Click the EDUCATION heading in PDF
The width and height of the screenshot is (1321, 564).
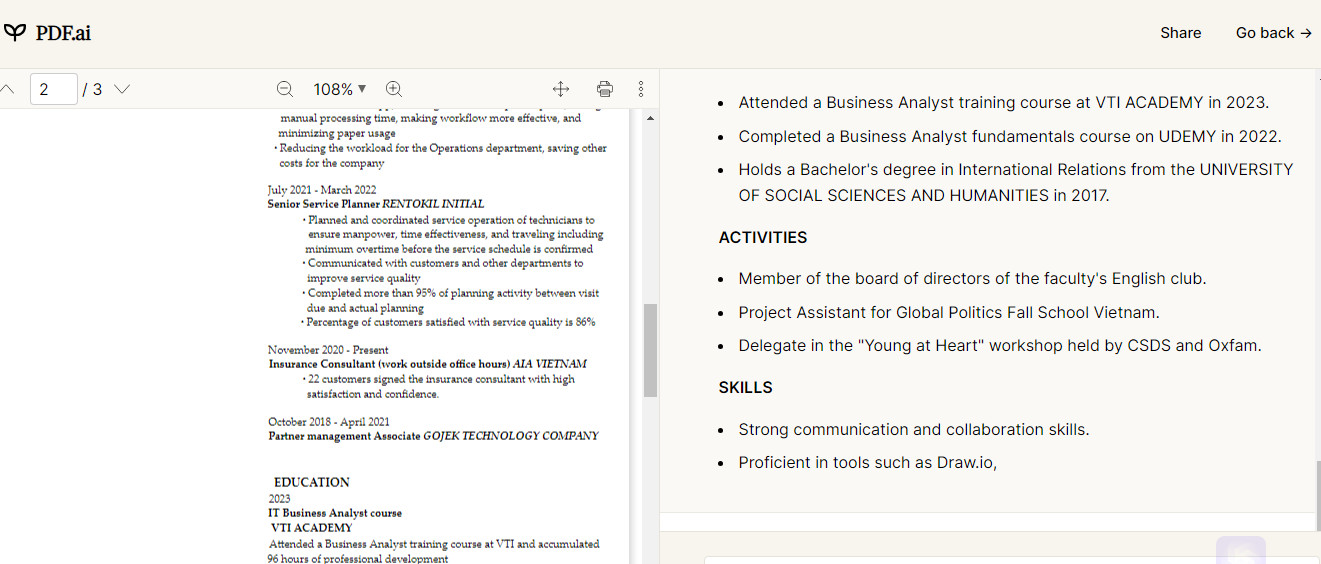312,482
